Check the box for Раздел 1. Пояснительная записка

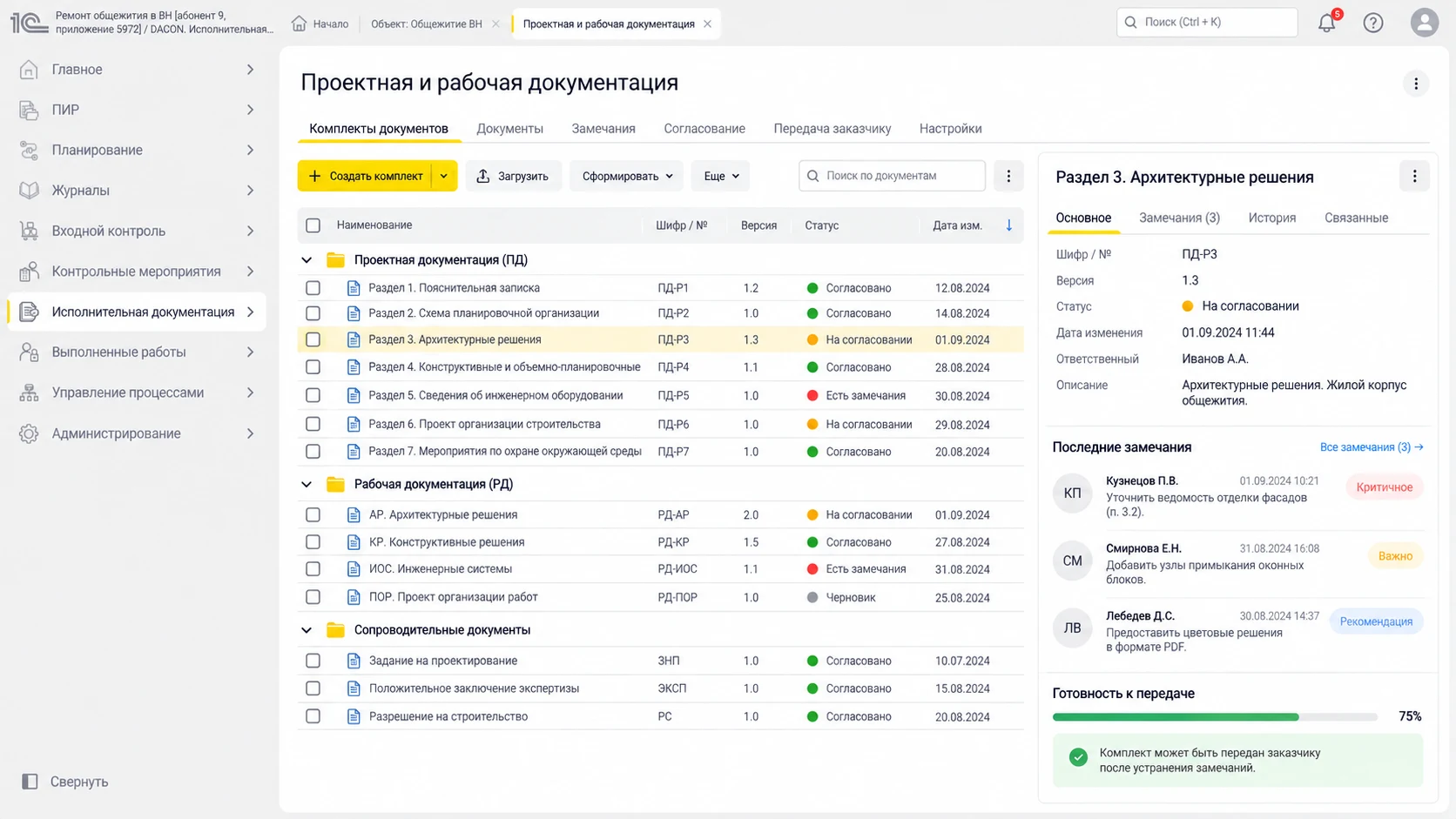click(x=313, y=288)
